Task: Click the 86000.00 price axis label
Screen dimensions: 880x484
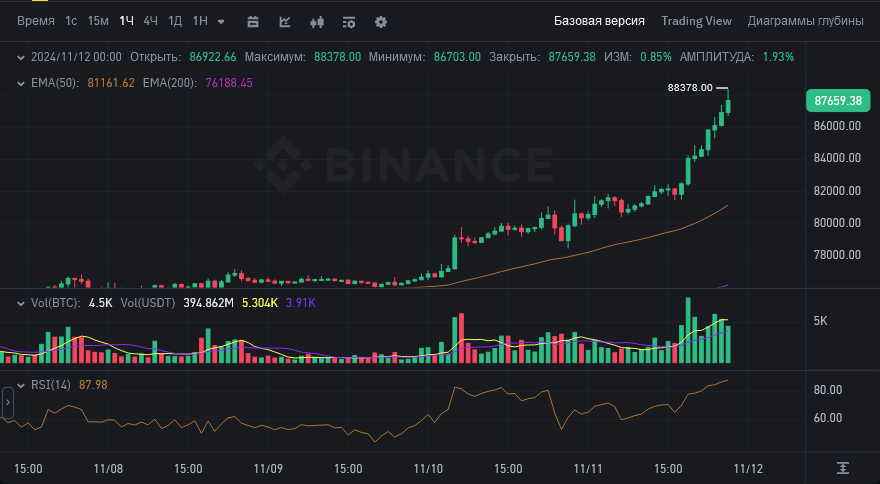Action: [837, 126]
